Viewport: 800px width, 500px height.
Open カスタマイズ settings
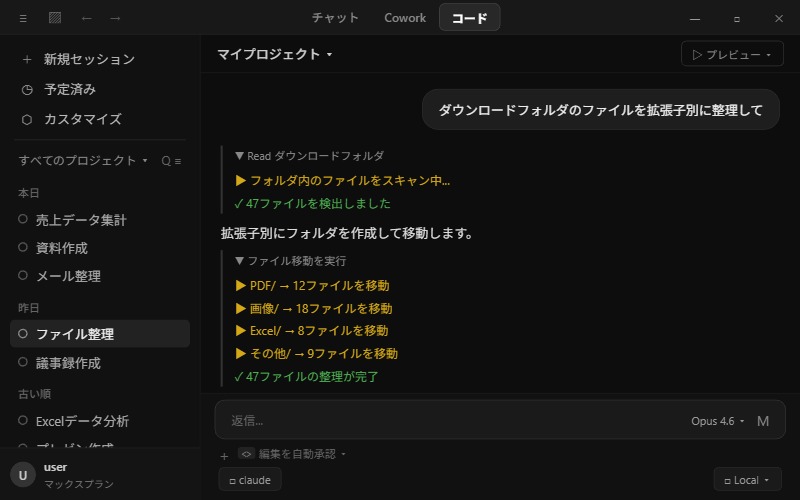click(x=83, y=119)
